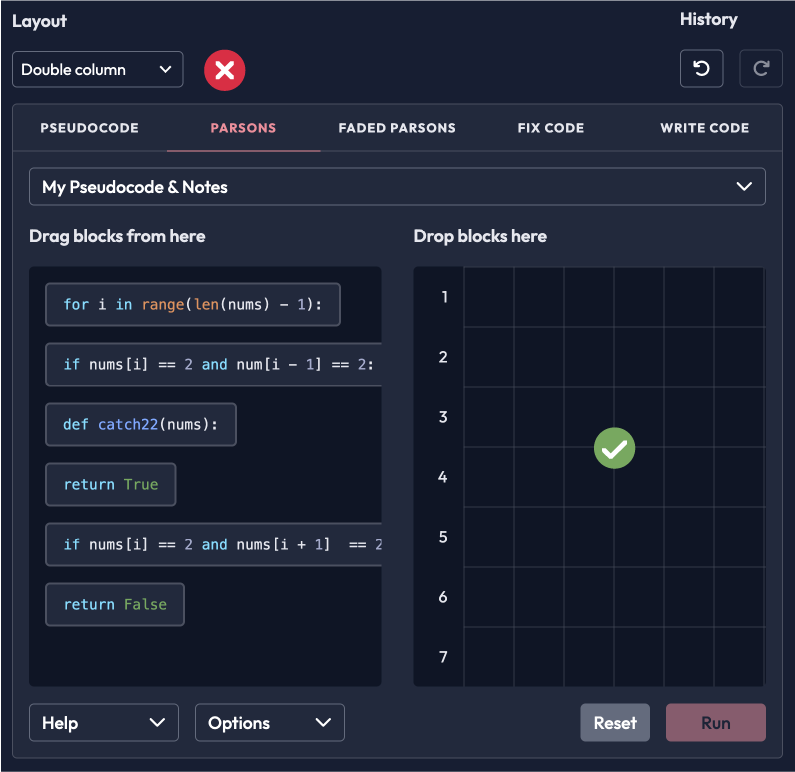The height and width of the screenshot is (772, 795).
Task: Open the Double column layout dropdown
Action: click(x=98, y=70)
